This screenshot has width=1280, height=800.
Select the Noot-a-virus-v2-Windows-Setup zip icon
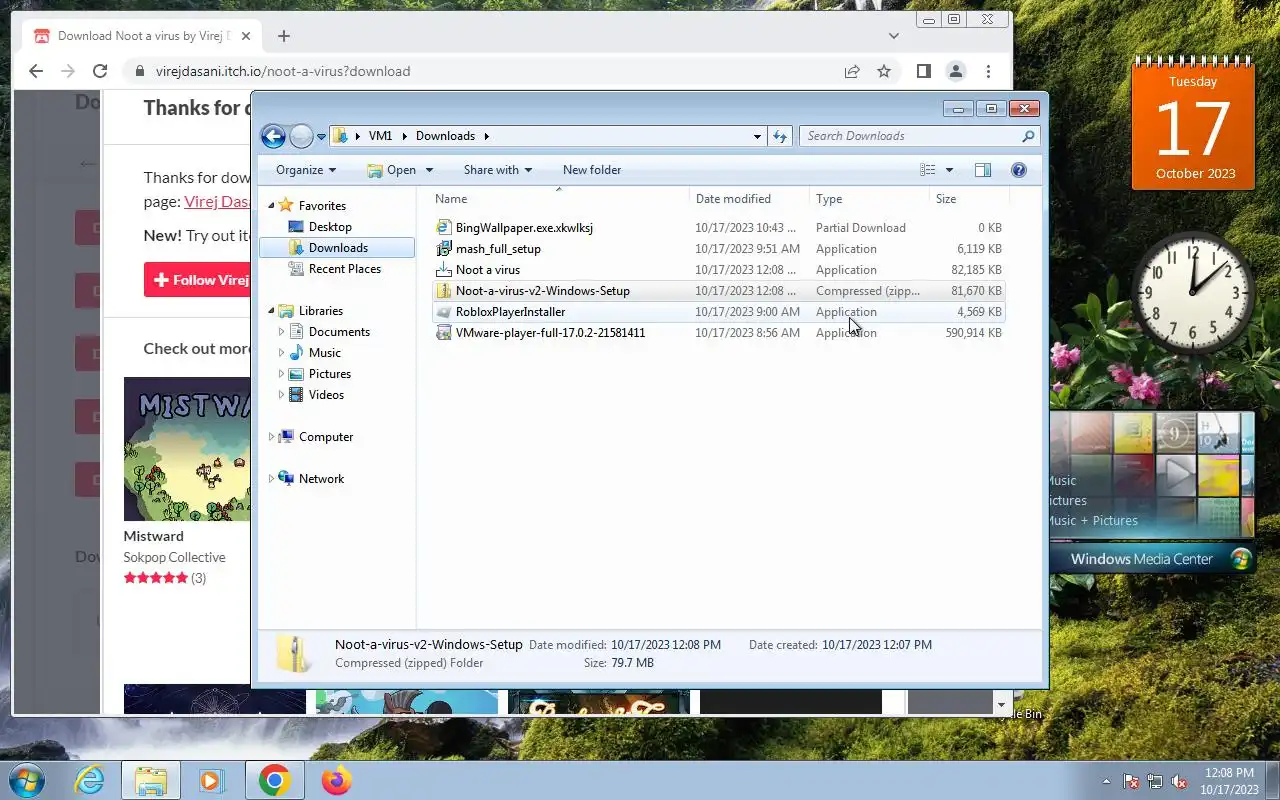445,291
